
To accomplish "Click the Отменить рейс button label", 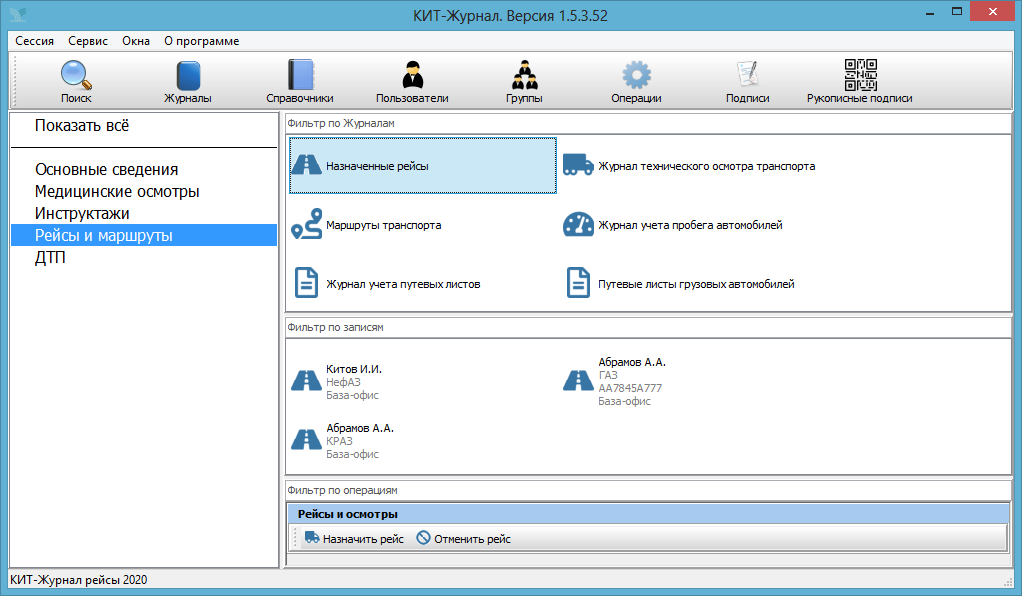I will click(473, 539).
